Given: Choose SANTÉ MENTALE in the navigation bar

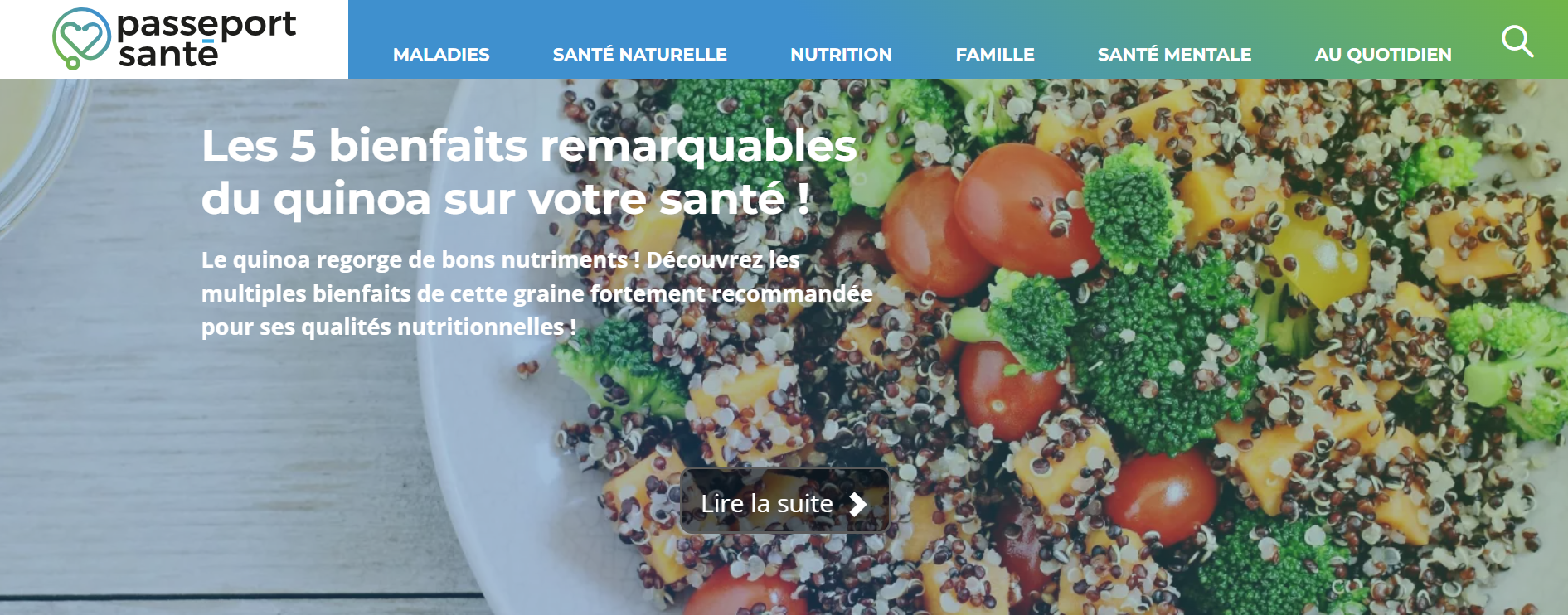Looking at the screenshot, I should (x=1174, y=54).
